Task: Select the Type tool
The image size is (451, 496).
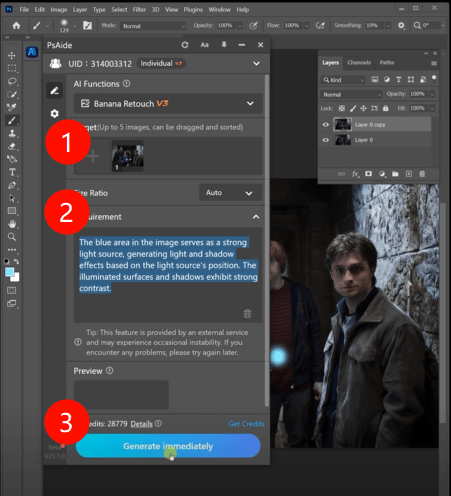Action: click(x=12, y=172)
